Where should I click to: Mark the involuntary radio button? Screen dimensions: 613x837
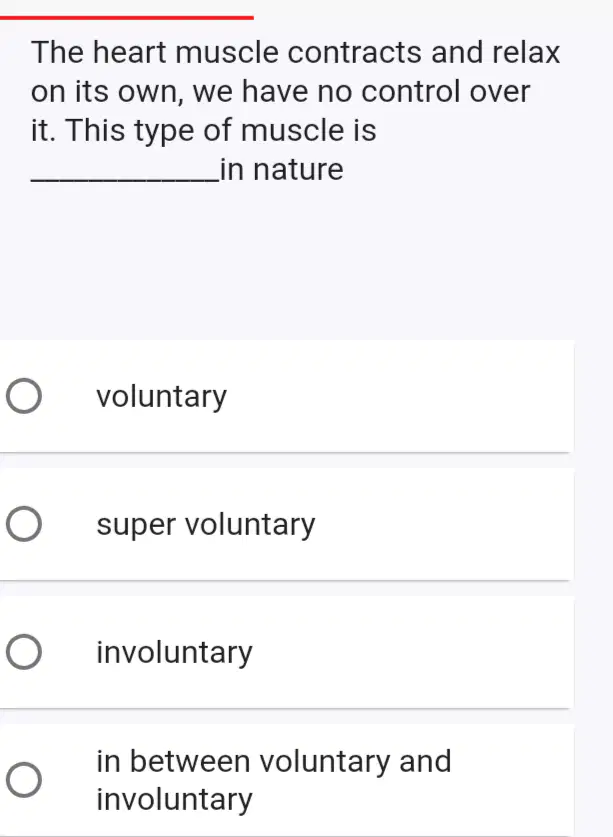(24, 652)
